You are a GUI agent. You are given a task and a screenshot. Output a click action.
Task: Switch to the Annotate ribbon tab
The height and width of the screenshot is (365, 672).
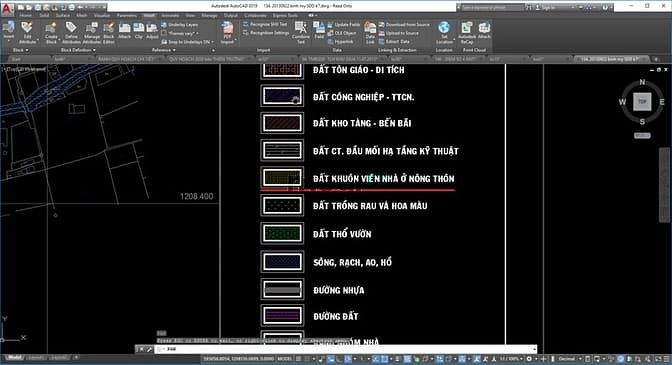click(x=170, y=15)
